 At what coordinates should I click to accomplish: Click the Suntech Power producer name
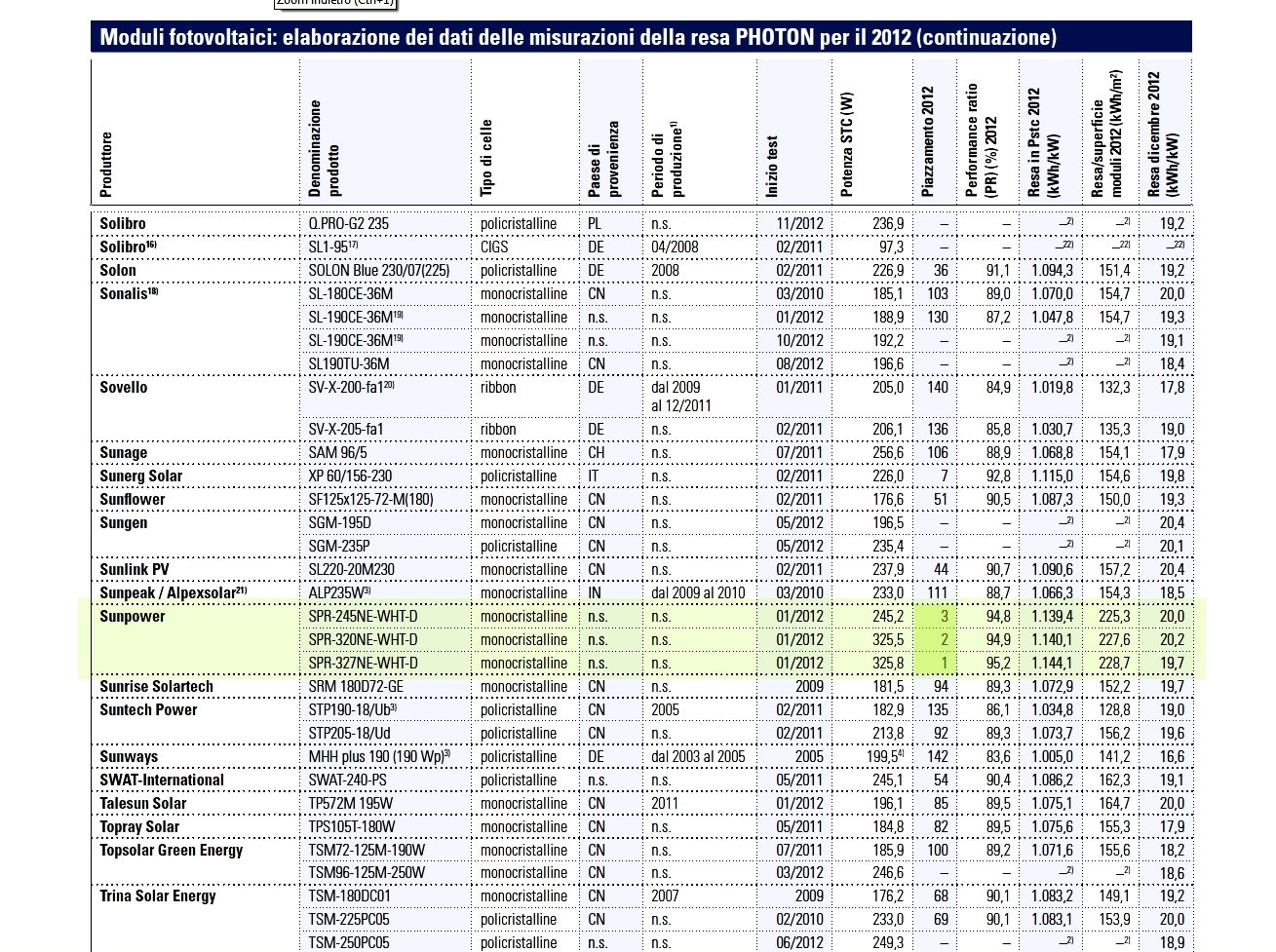pos(148,710)
